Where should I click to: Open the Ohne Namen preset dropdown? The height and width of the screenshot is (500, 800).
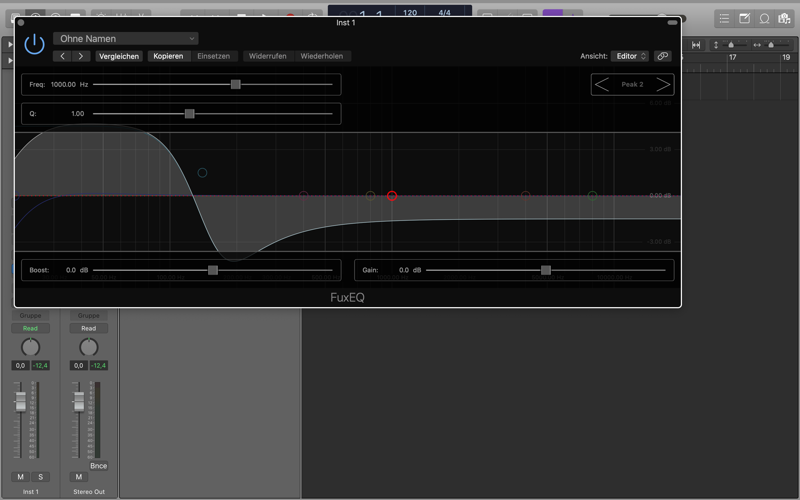126,39
